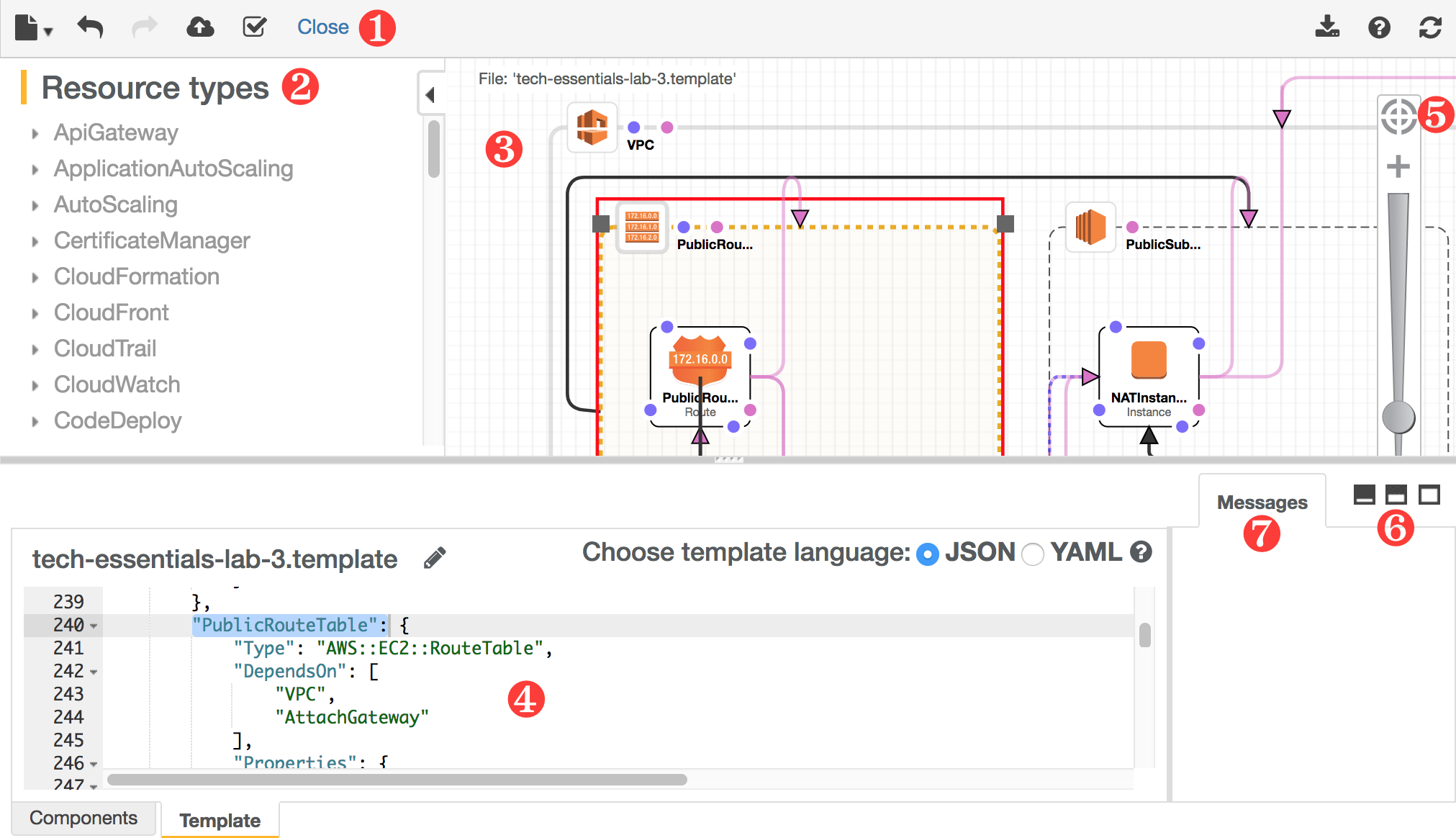Click the split-view pane layout icon
This screenshot has width=1456, height=838.
coord(1396,495)
